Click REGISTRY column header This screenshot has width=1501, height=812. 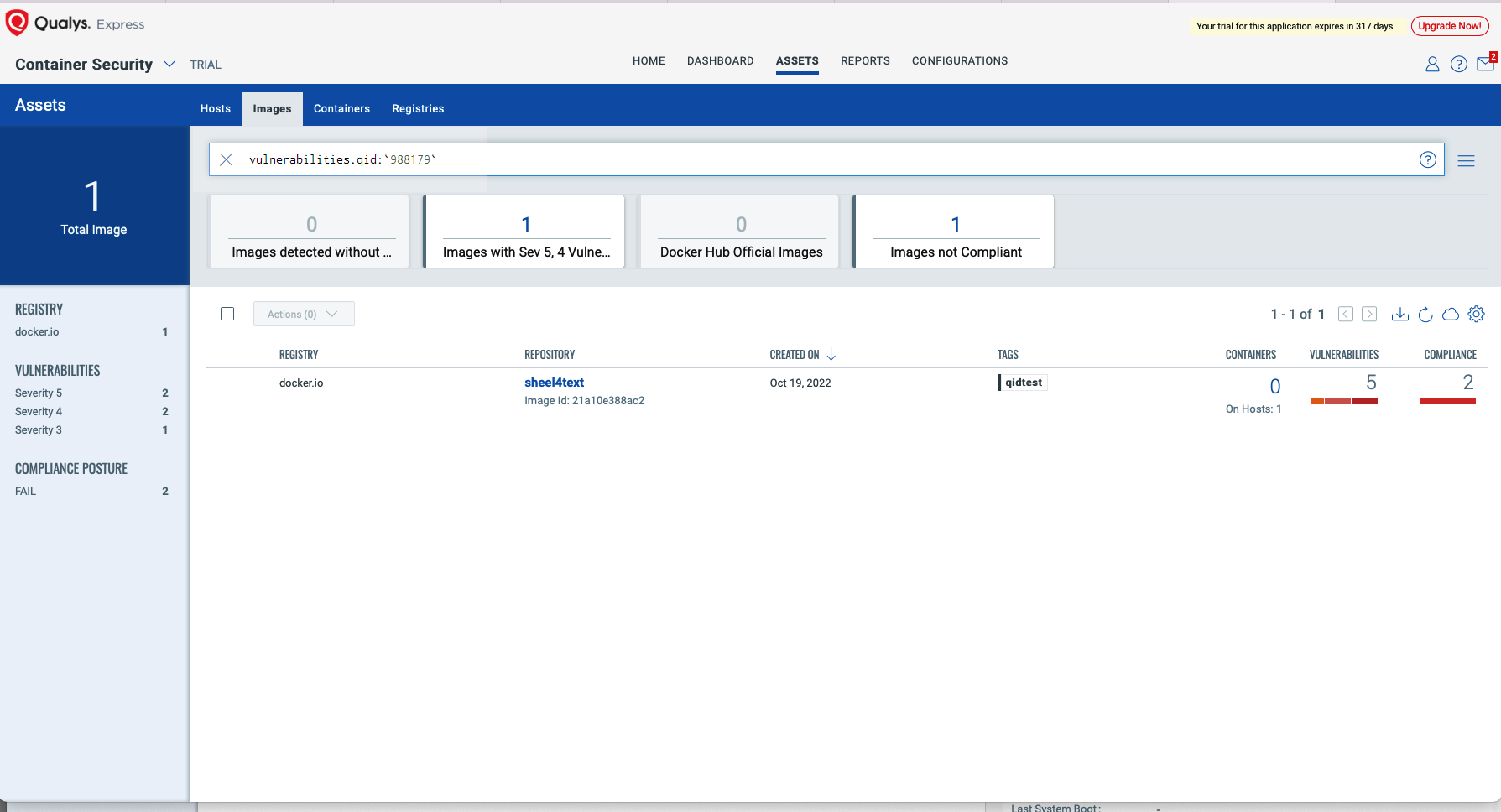[299, 355]
